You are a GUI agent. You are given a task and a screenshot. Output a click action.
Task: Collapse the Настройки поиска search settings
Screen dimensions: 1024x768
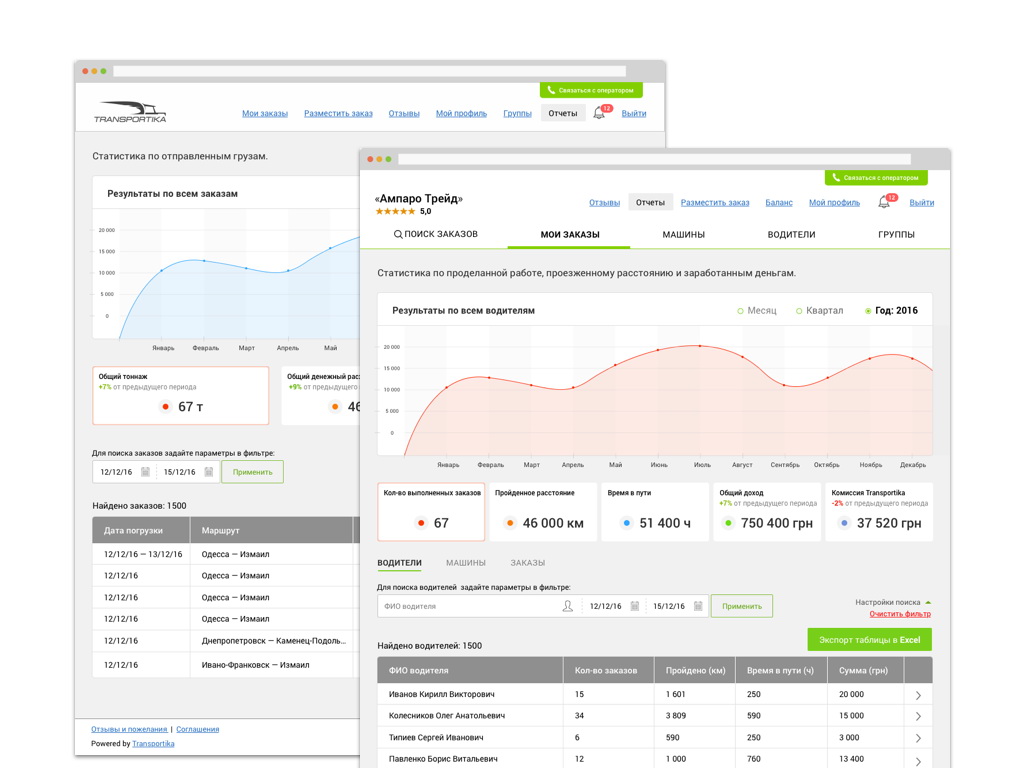tap(928, 602)
